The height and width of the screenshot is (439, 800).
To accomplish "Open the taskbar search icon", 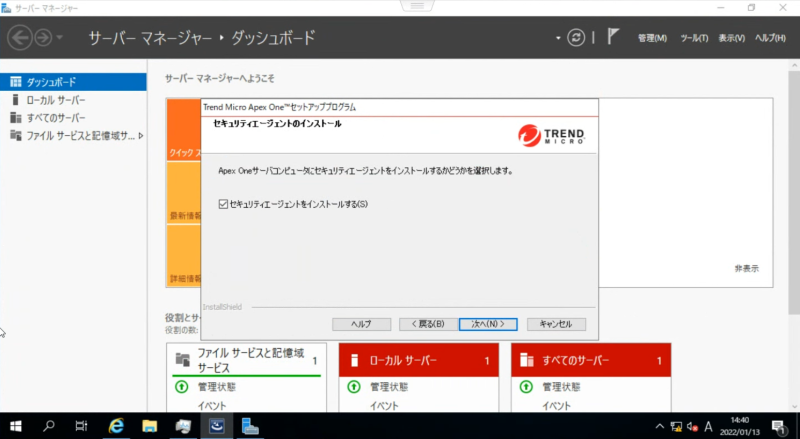I will pyautogui.click(x=49, y=426).
